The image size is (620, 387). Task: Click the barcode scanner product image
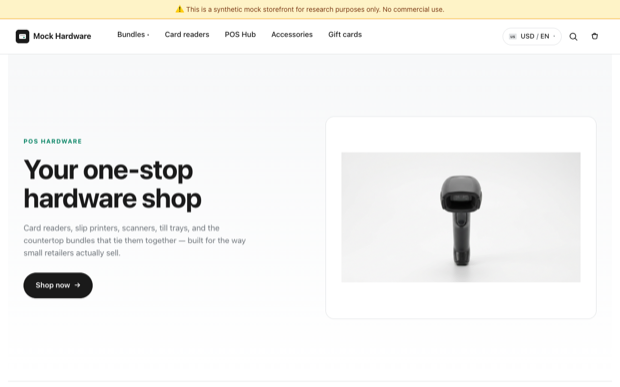tap(461, 217)
